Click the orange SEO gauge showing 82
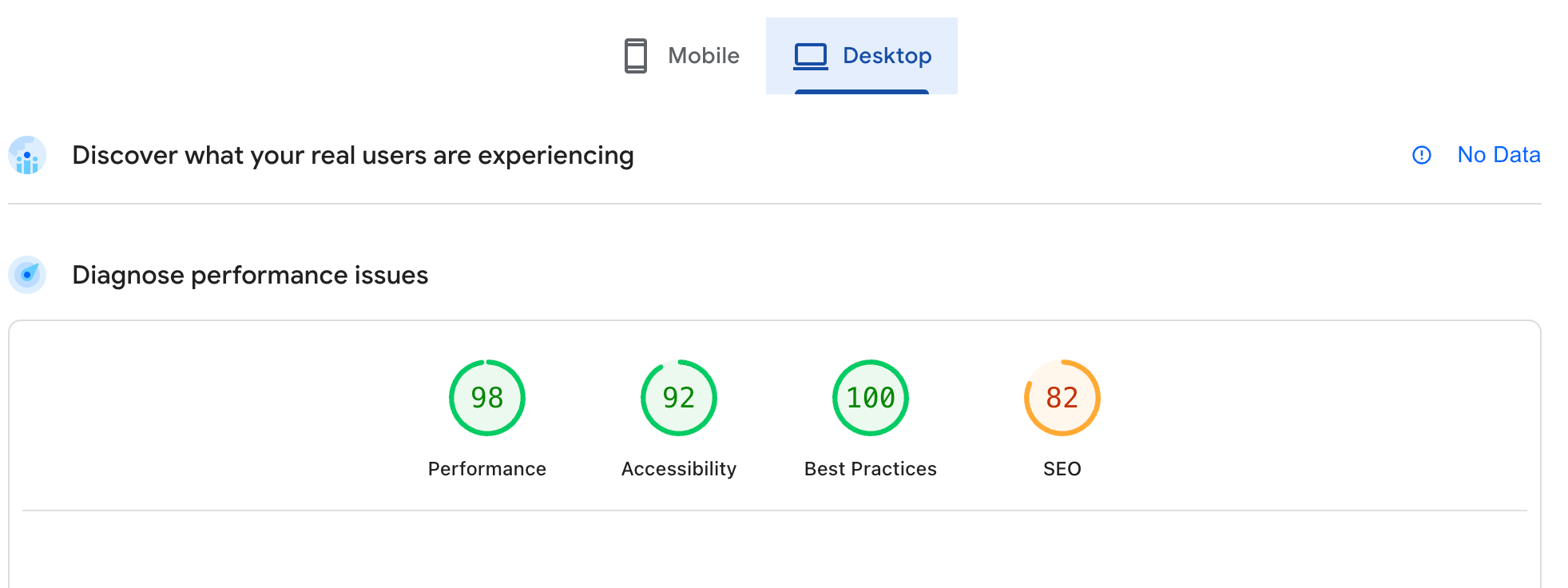The height and width of the screenshot is (588, 1568). click(x=1062, y=398)
